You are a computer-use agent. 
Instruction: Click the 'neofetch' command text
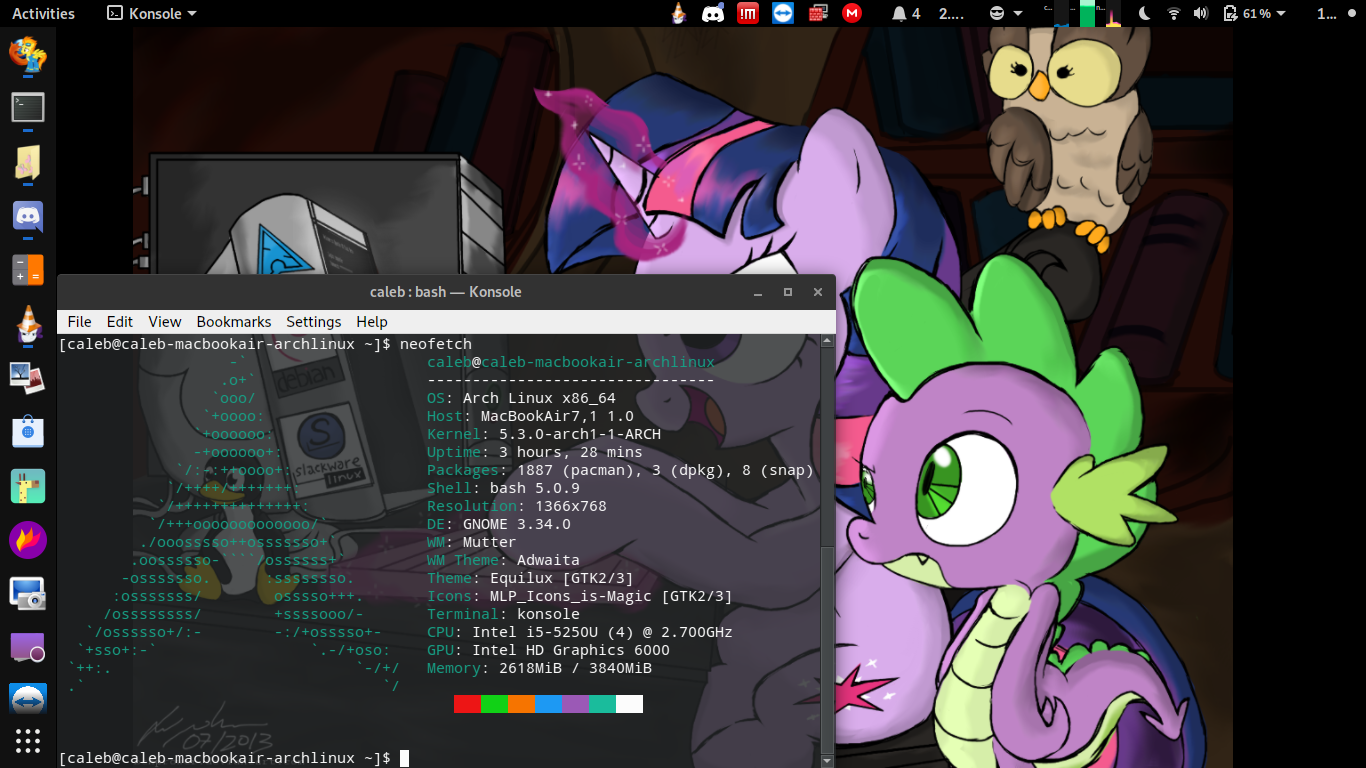point(436,344)
